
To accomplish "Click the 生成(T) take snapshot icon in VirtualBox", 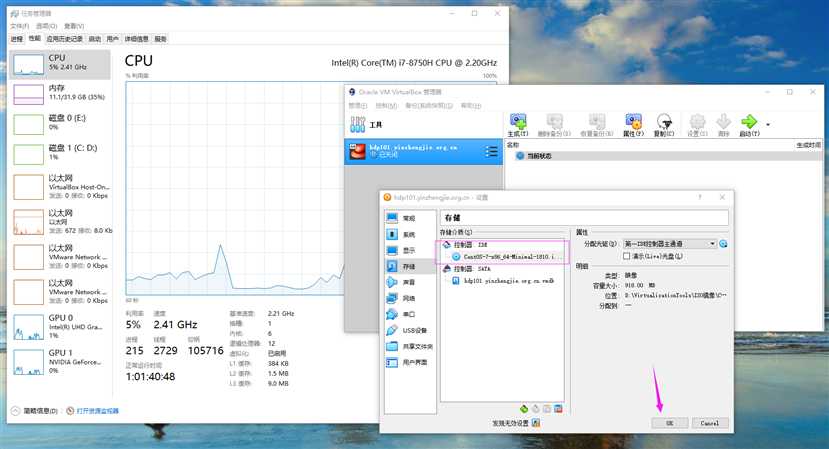I will (518, 125).
